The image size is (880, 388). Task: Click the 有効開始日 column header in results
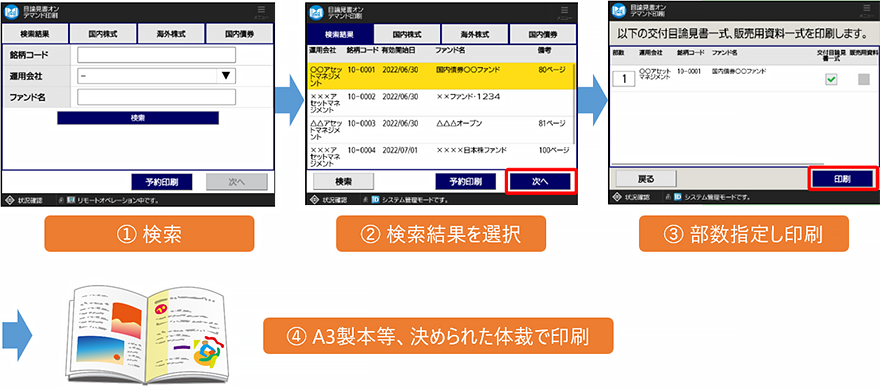coord(398,51)
